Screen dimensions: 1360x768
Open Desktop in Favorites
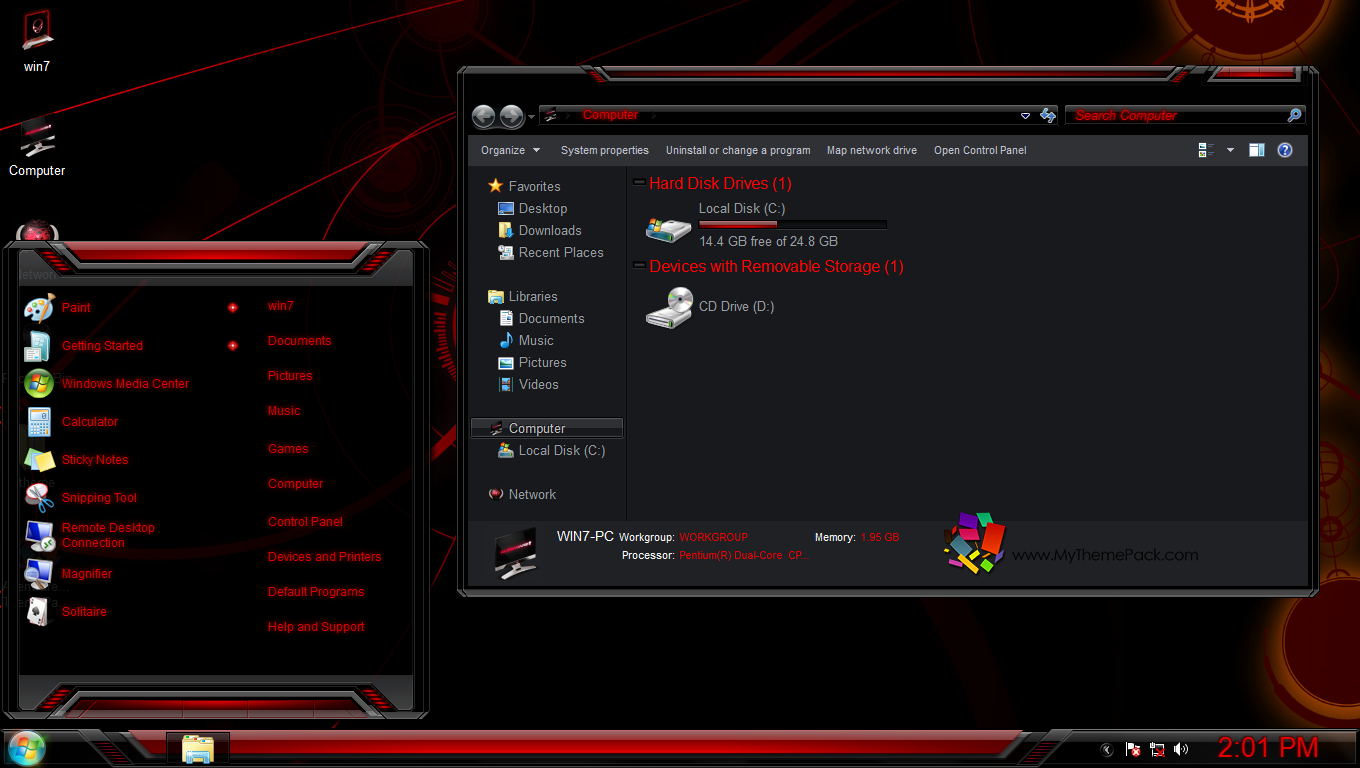point(532,208)
